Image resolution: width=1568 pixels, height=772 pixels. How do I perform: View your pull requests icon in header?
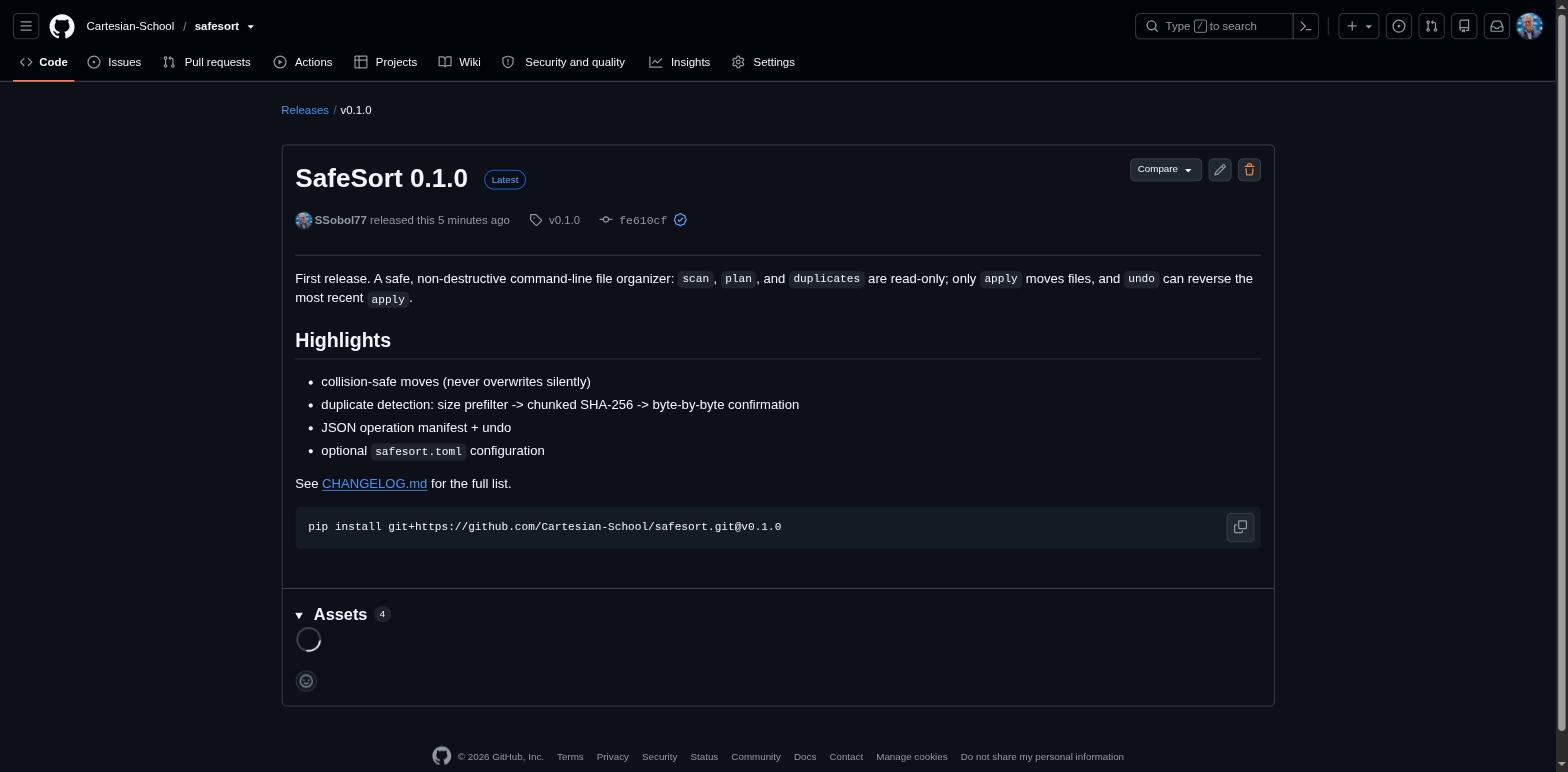(x=1431, y=26)
